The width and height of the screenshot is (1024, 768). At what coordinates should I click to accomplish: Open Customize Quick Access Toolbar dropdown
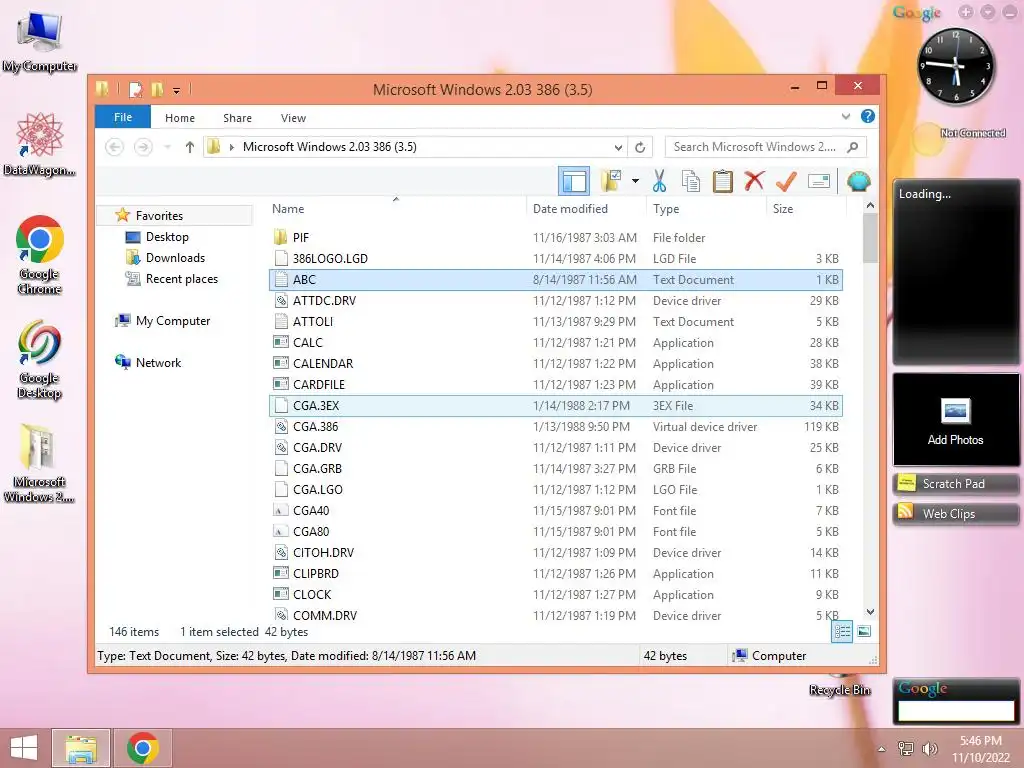[x=176, y=90]
